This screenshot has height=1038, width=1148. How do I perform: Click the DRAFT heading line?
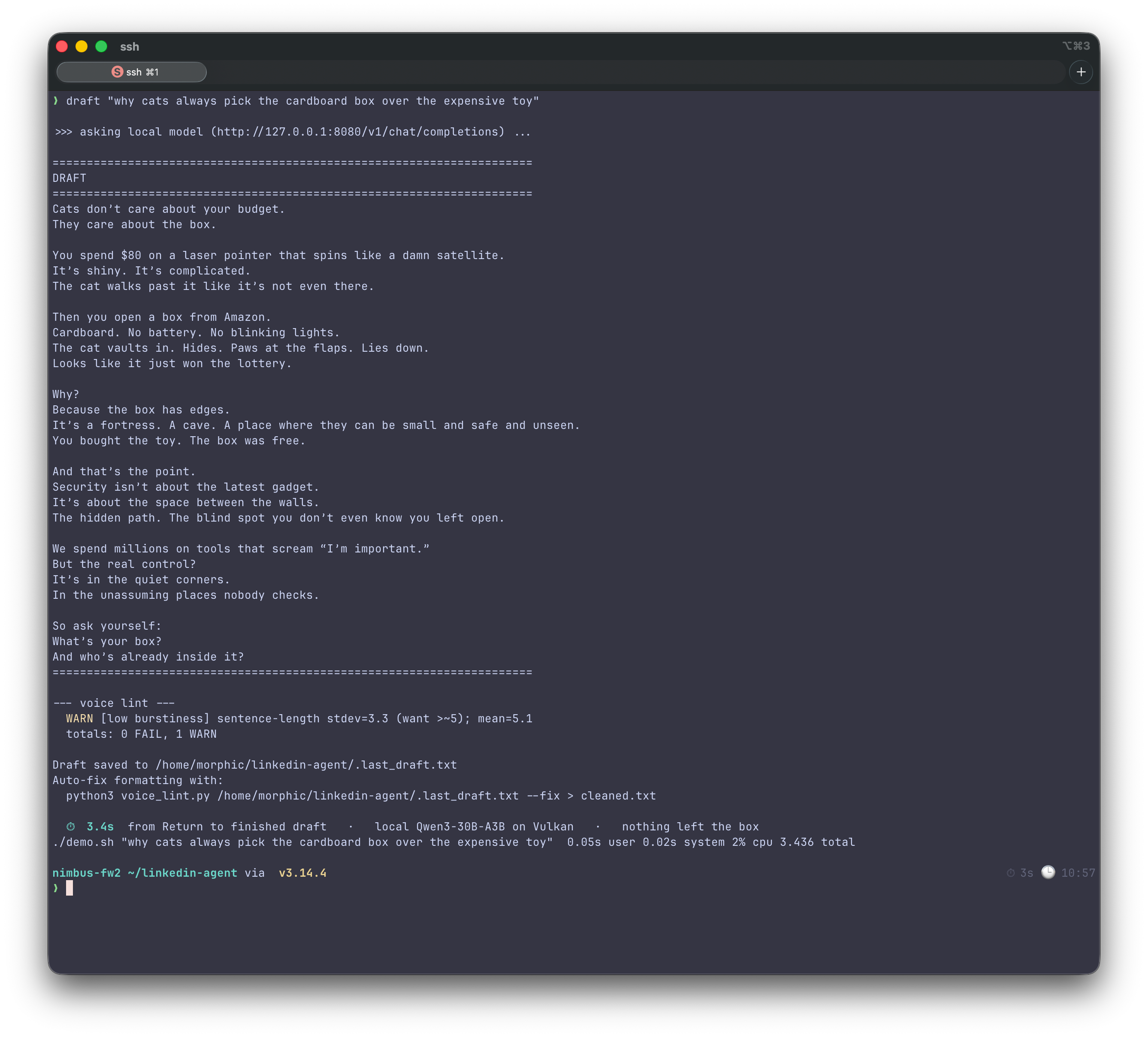(x=69, y=178)
